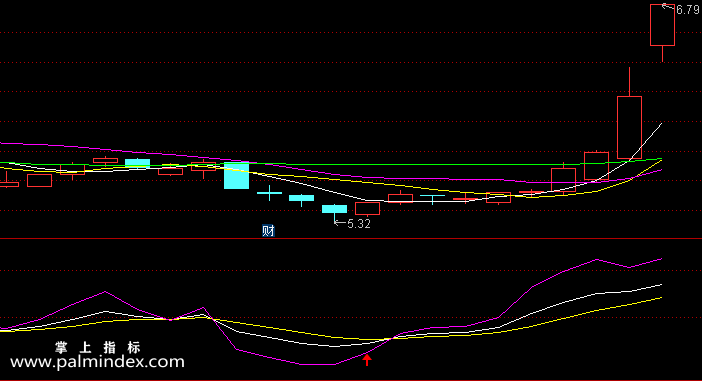This screenshot has height=381, width=702.
Task: Click the 掌上指标 watermark text
Action: 98,347
